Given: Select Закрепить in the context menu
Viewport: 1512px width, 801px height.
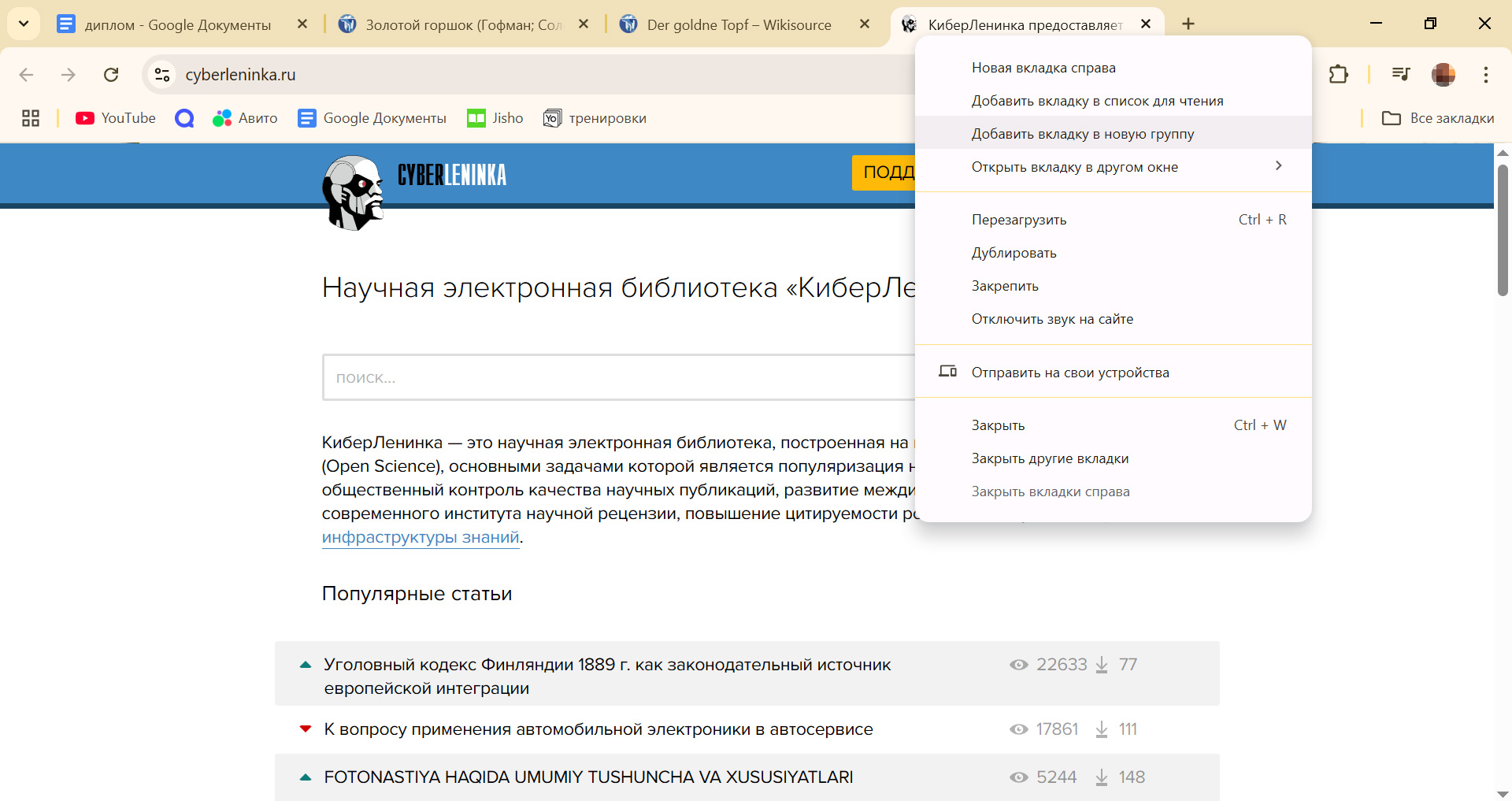Looking at the screenshot, I should 1114,286.
